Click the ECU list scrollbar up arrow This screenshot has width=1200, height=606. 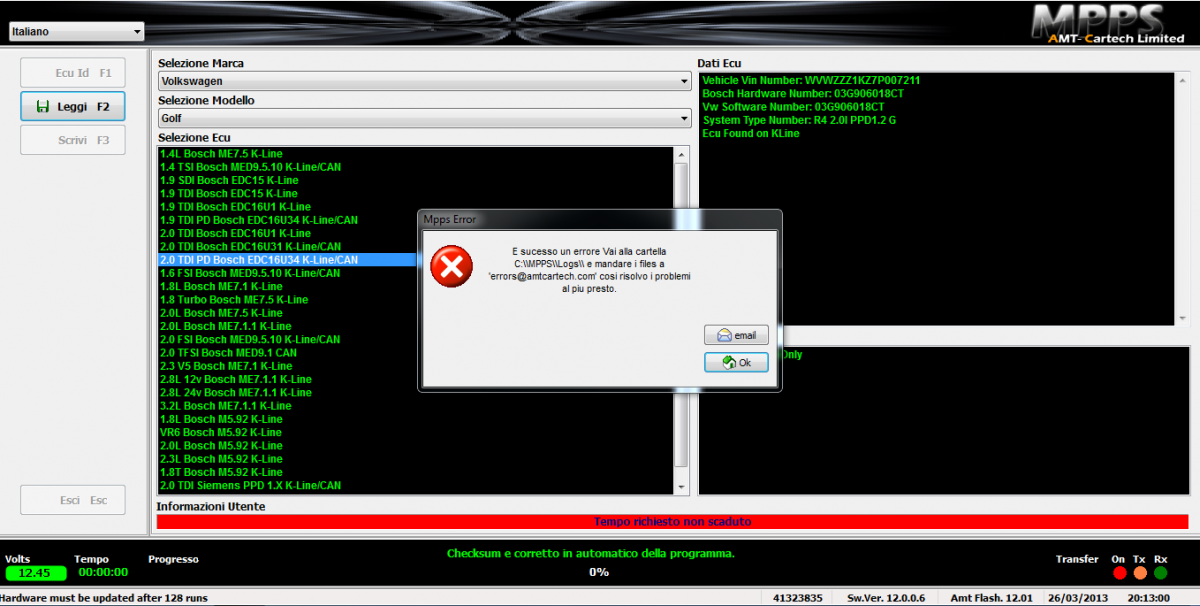point(682,155)
